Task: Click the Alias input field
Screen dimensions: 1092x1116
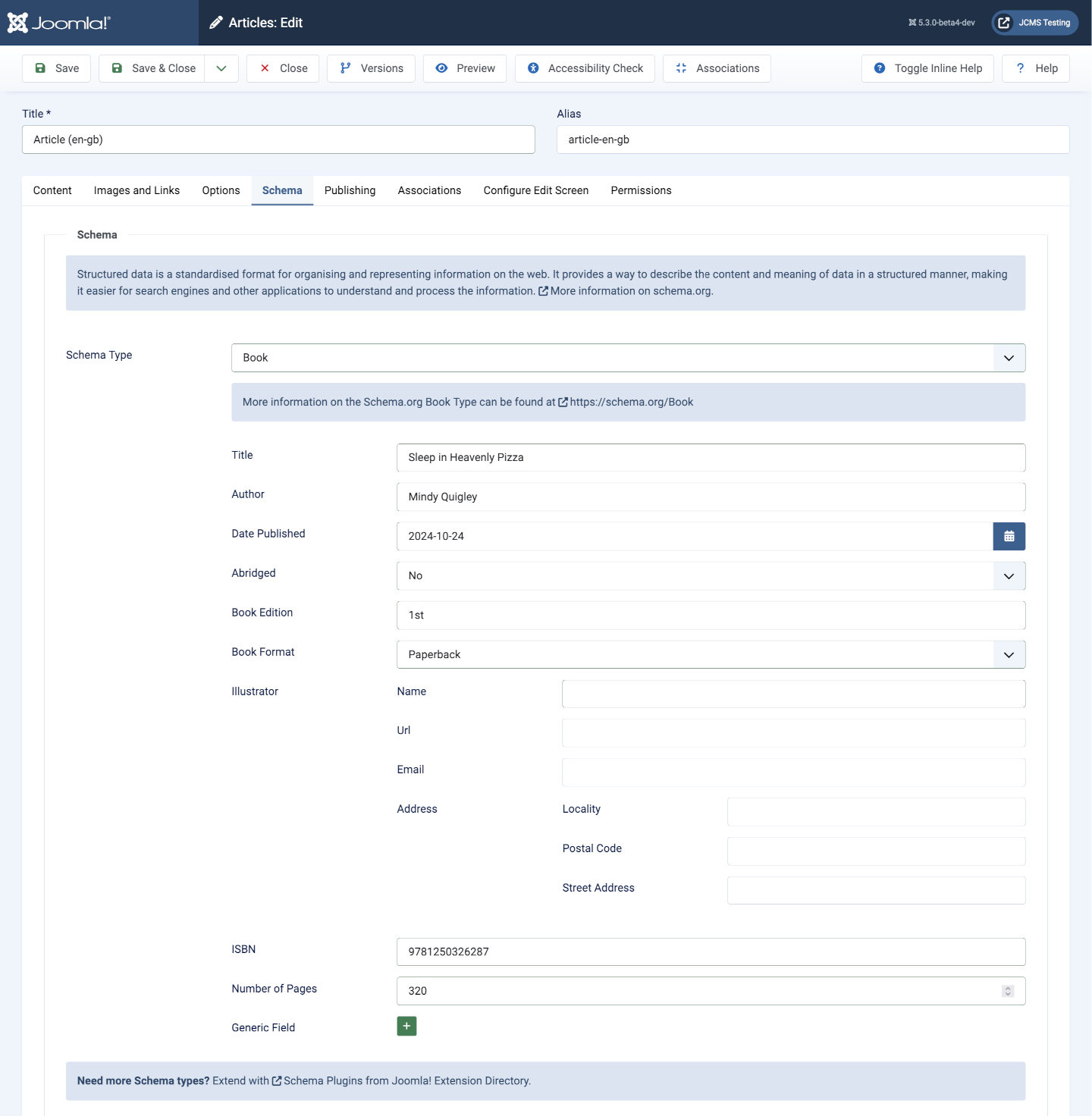Action: [x=813, y=139]
